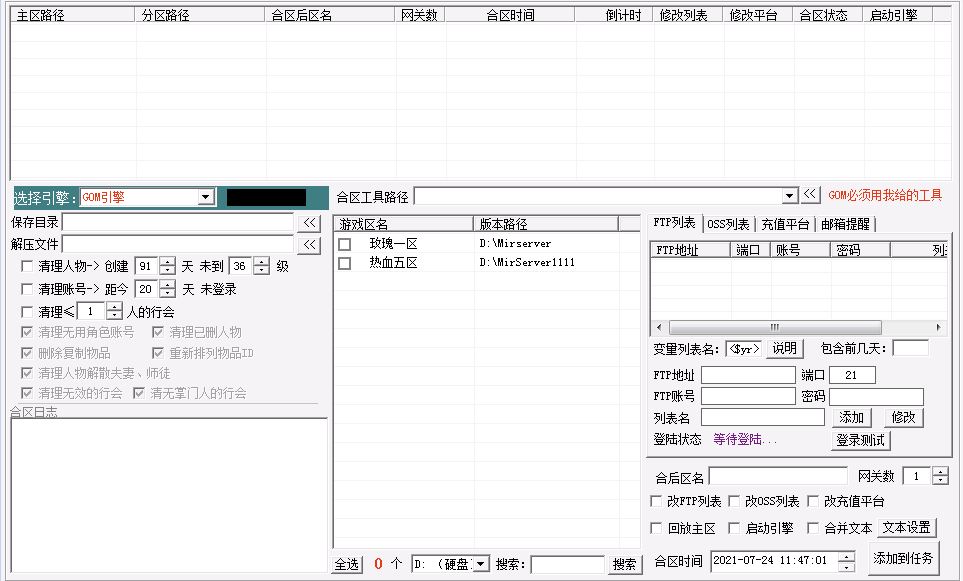Tick the 合并文本 checkbox
Viewport: 963px width, 581px height.
[x=813, y=528]
